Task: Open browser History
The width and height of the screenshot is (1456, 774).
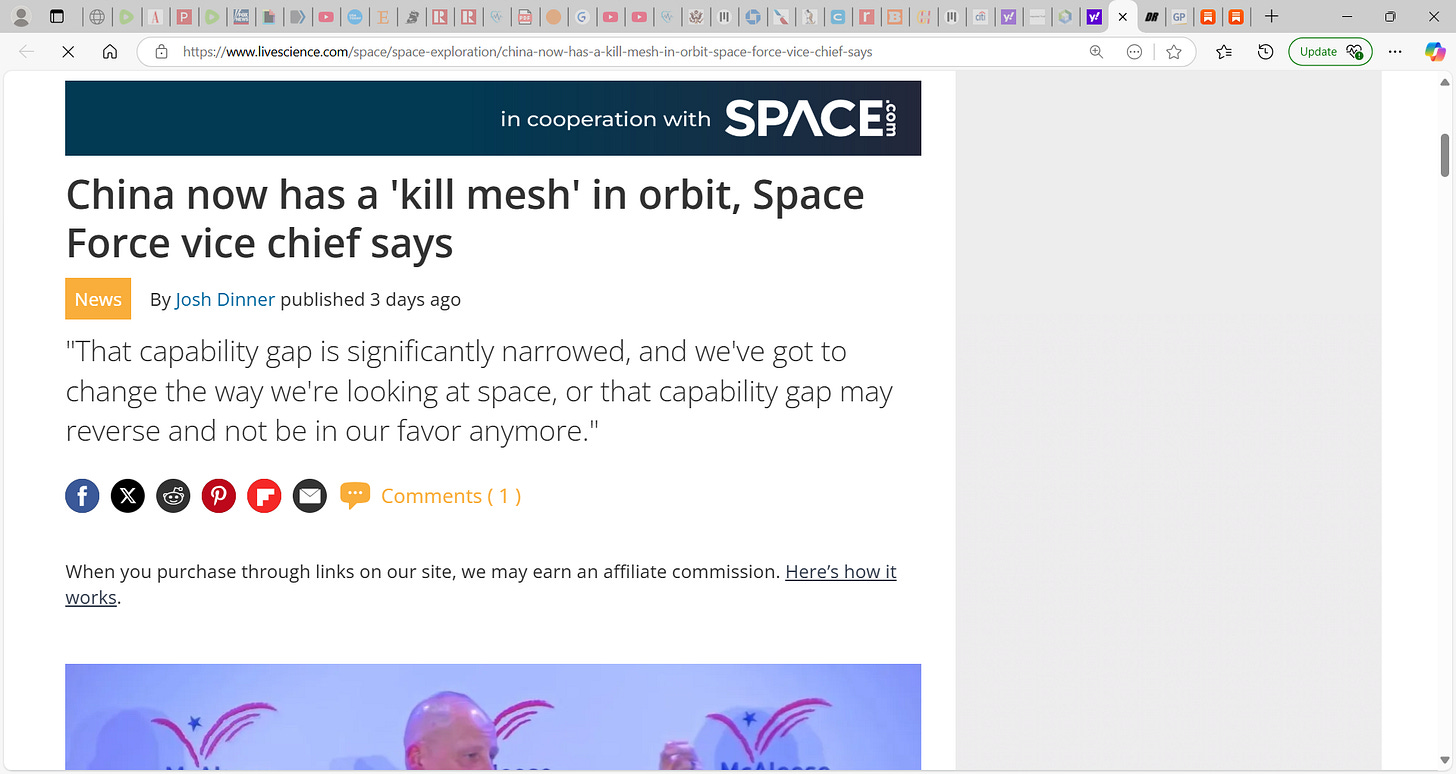Action: click(x=1265, y=52)
